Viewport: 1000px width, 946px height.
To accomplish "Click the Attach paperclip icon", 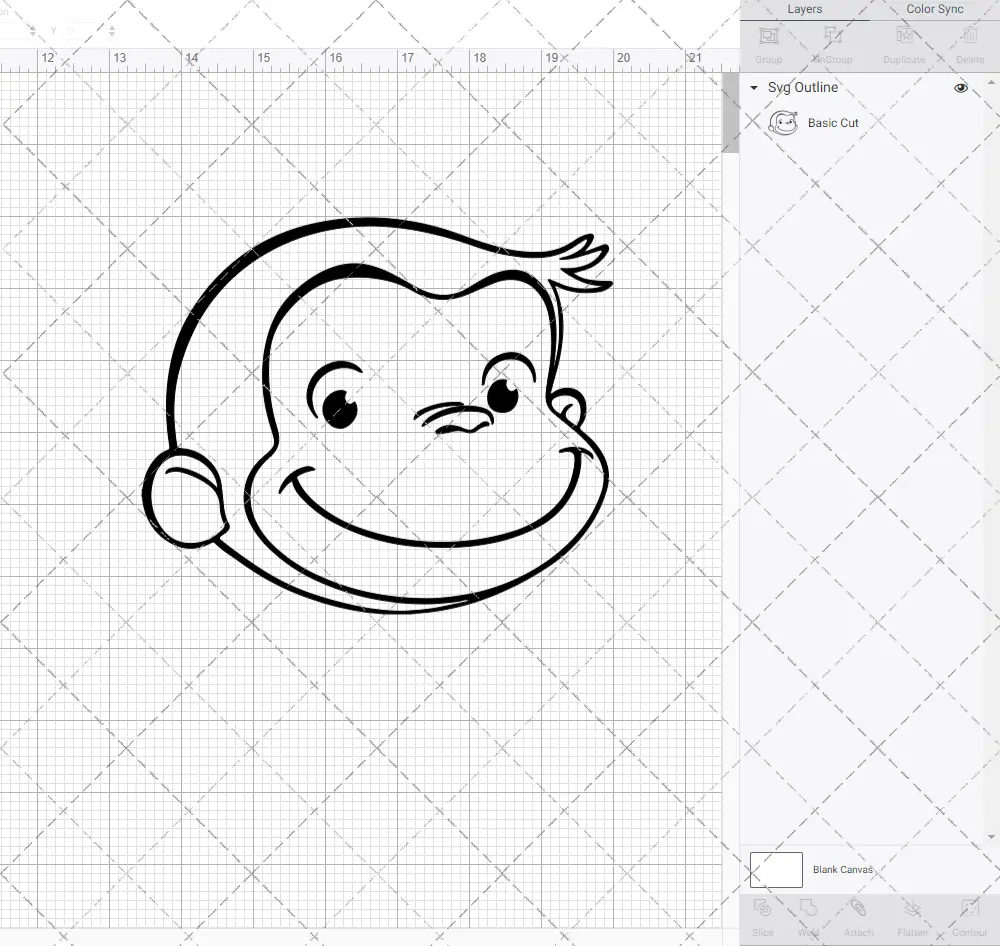I will [x=858, y=915].
